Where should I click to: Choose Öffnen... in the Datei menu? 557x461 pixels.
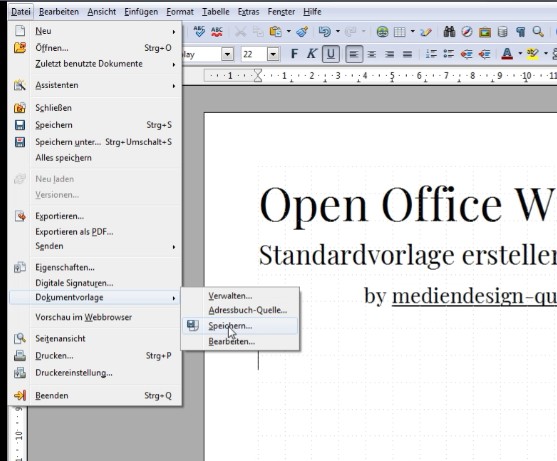(x=96, y=48)
